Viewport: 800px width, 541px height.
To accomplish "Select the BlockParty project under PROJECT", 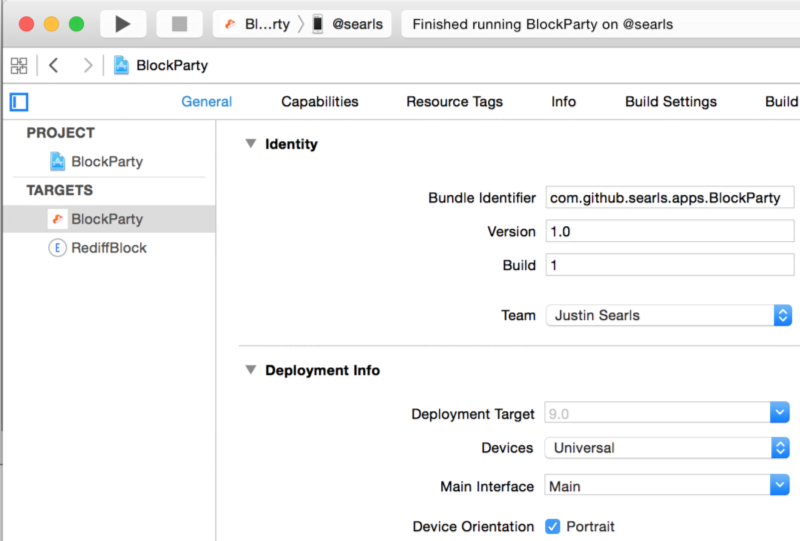I will point(109,161).
